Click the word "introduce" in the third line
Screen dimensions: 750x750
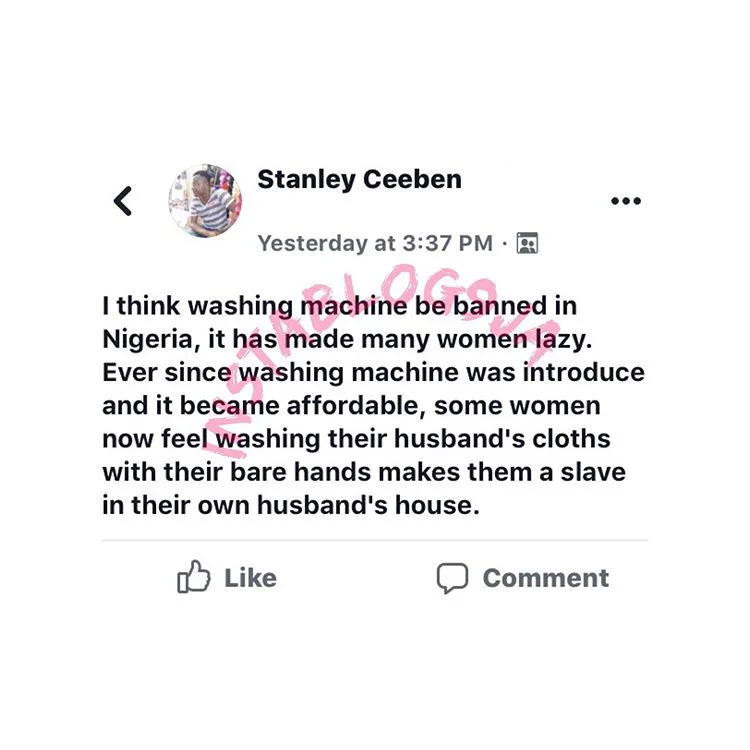584,373
